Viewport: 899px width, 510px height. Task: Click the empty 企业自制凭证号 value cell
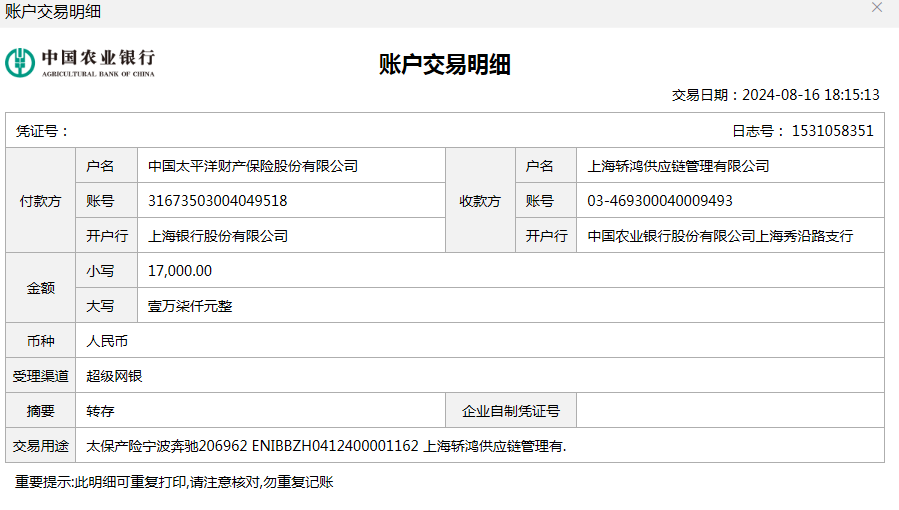(730, 411)
